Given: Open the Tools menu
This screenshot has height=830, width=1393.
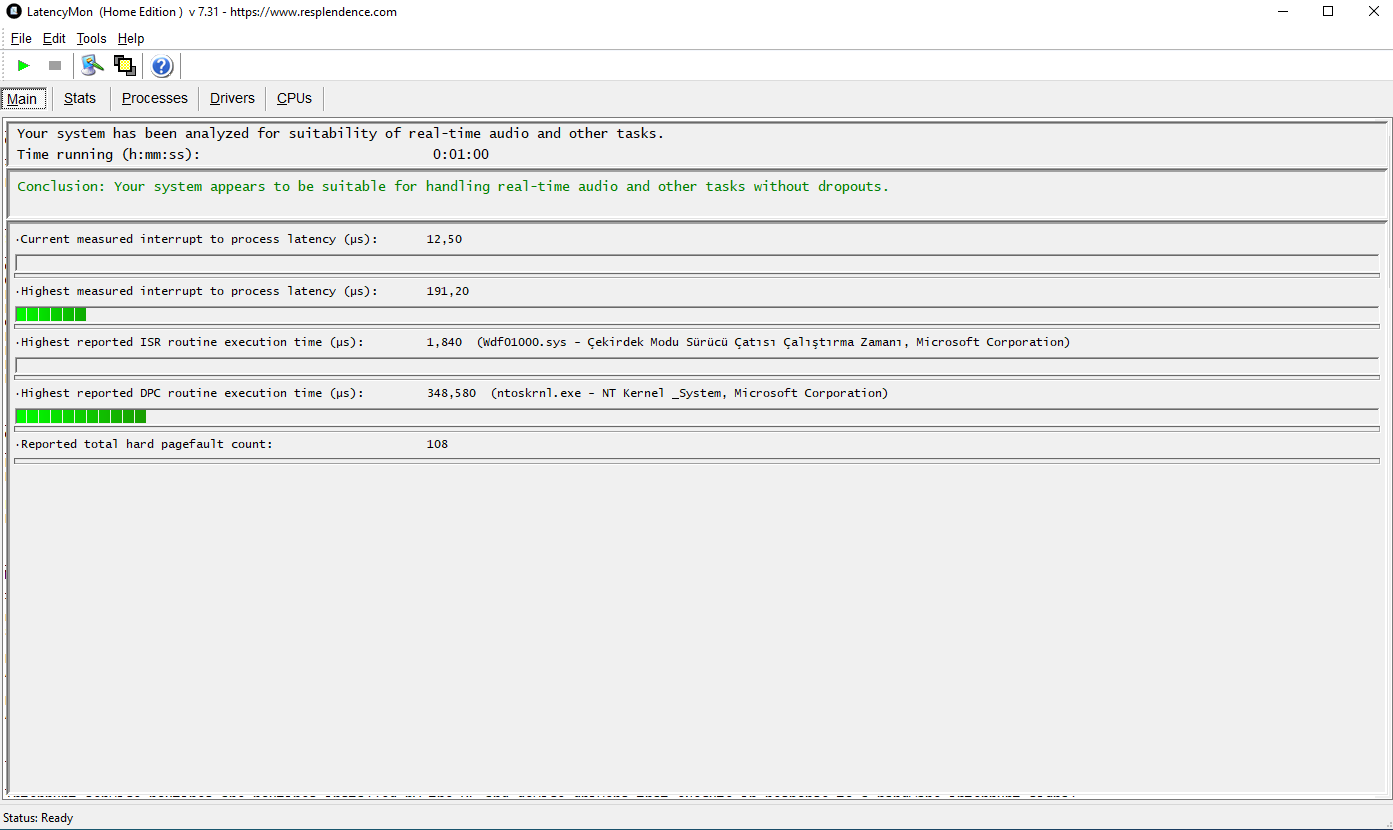Looking at the screenshot, I should [91, 39].
